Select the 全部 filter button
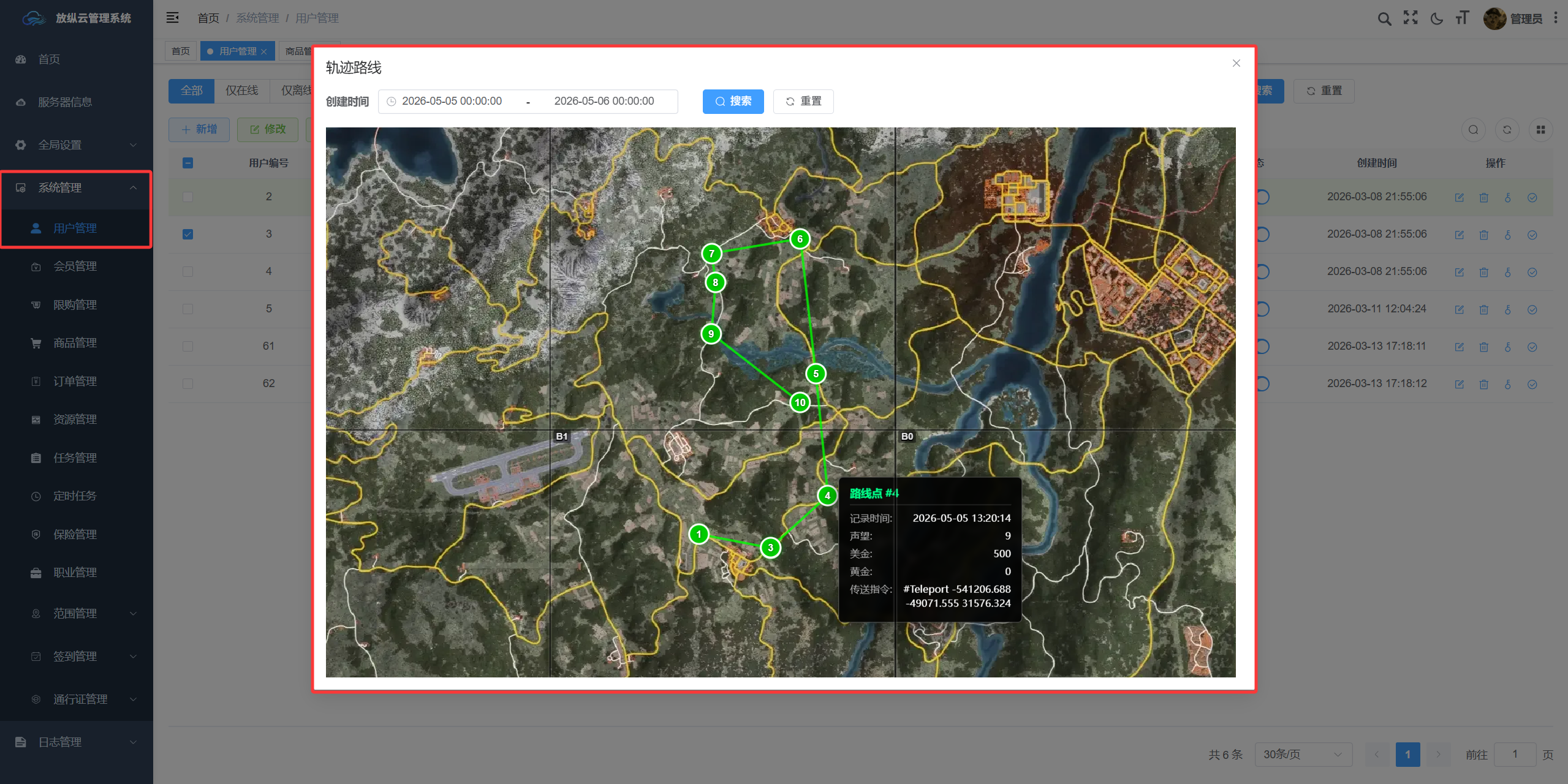Image resolution: width=1568 pixels, height=784 pixels. [191, 91]
